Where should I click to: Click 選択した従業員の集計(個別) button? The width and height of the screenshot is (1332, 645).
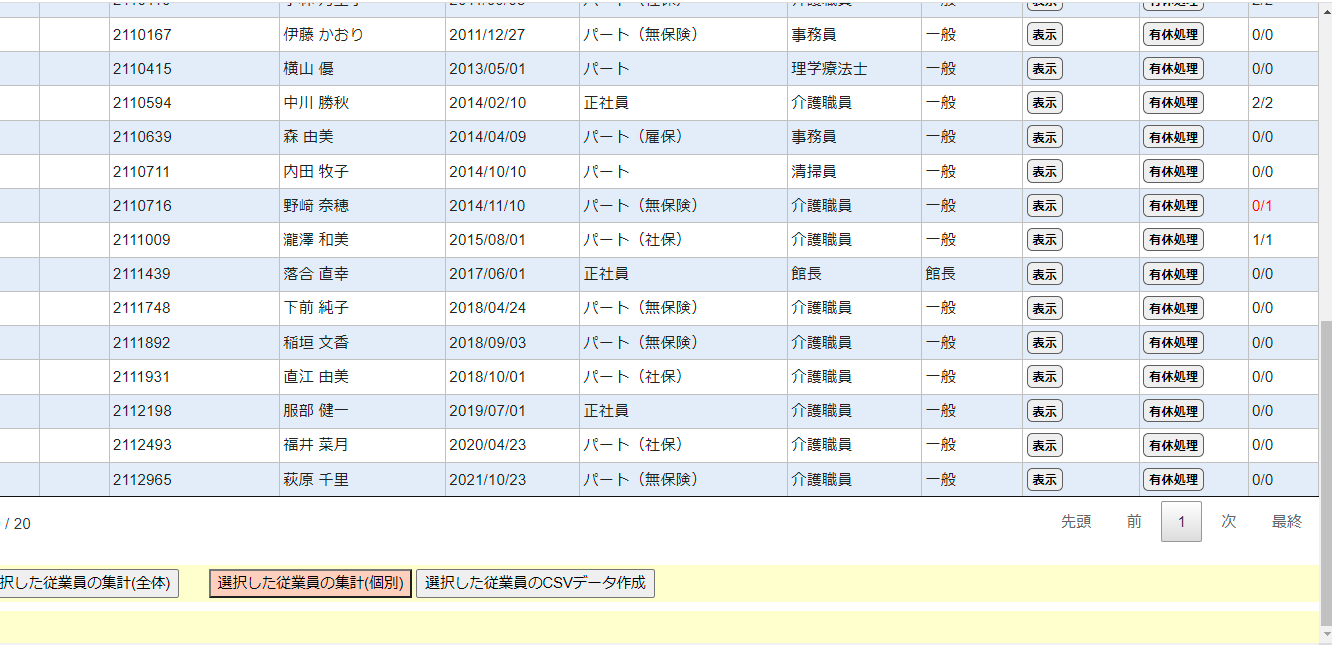(310, 583)
